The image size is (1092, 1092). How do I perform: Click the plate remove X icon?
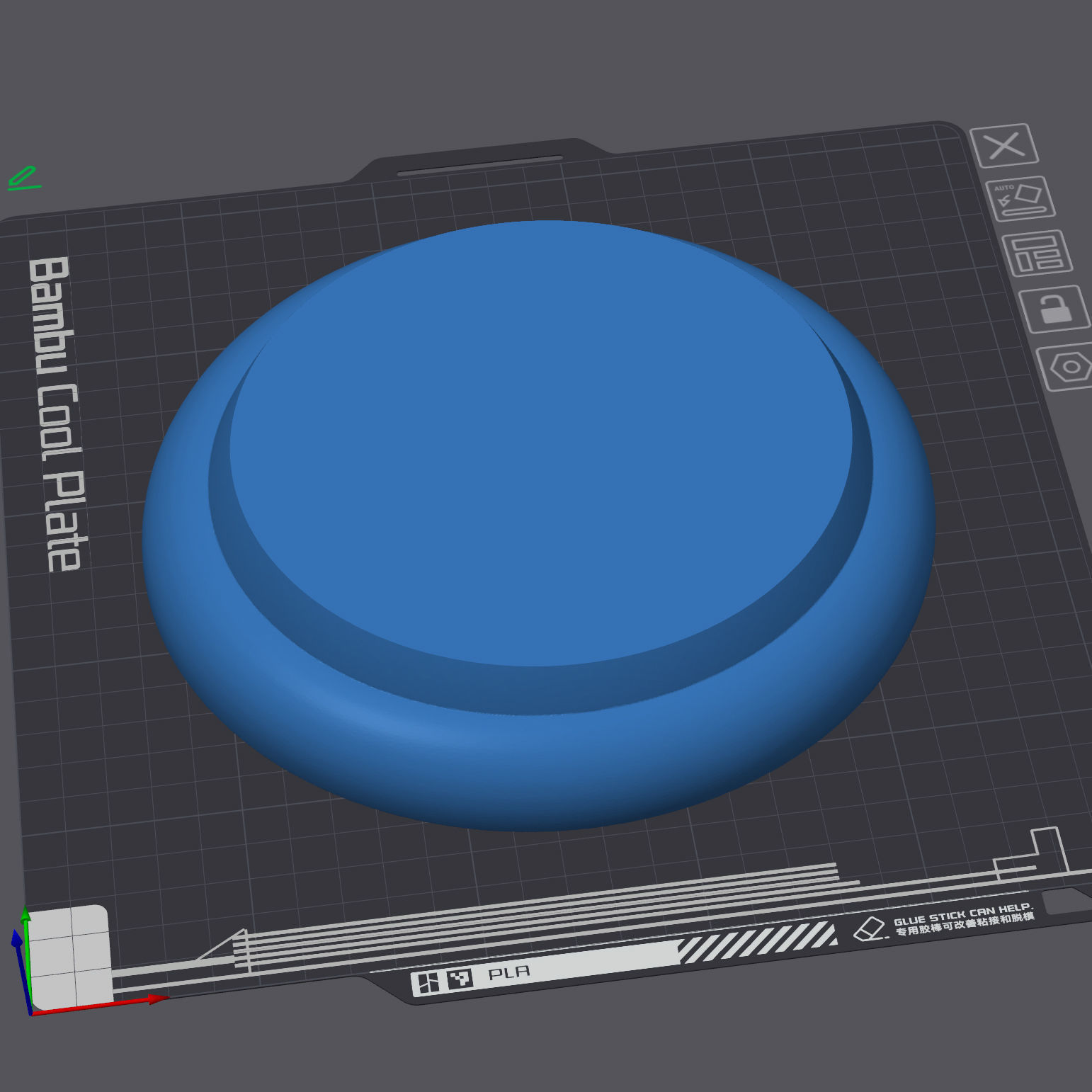[x=1004, y=146]
